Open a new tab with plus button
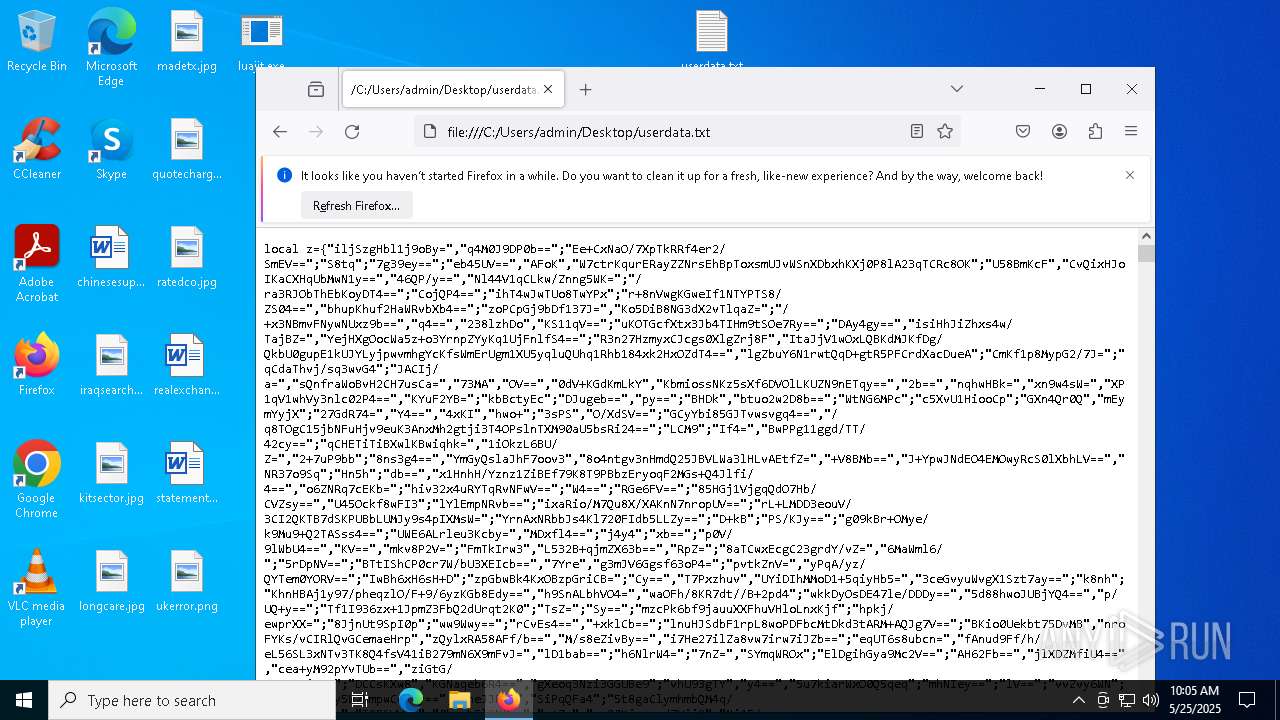This screenshot has height=720, width=1280. [x=586, y=89]
